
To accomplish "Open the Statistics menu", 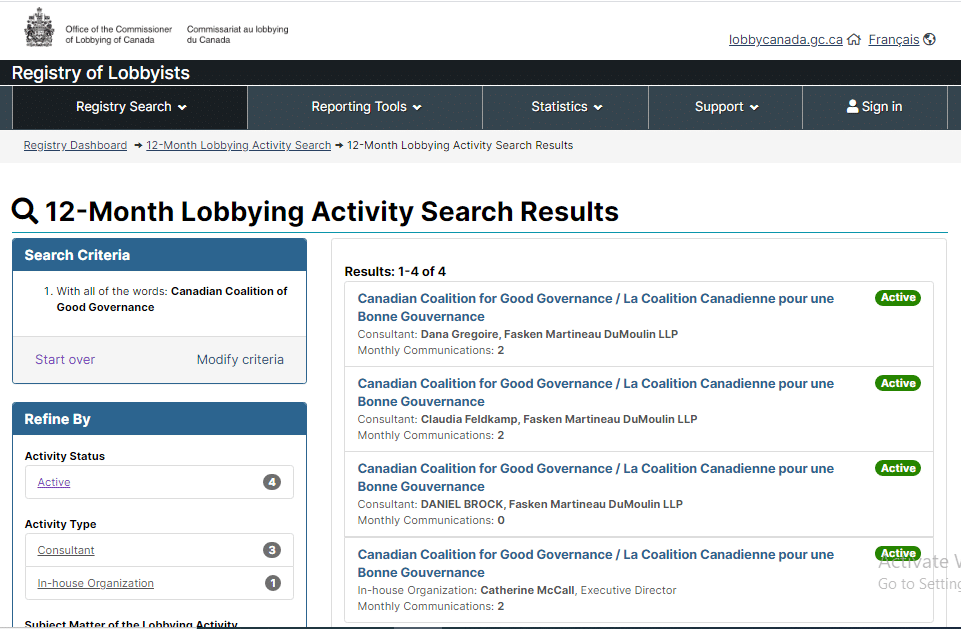I will coord(566,107).
